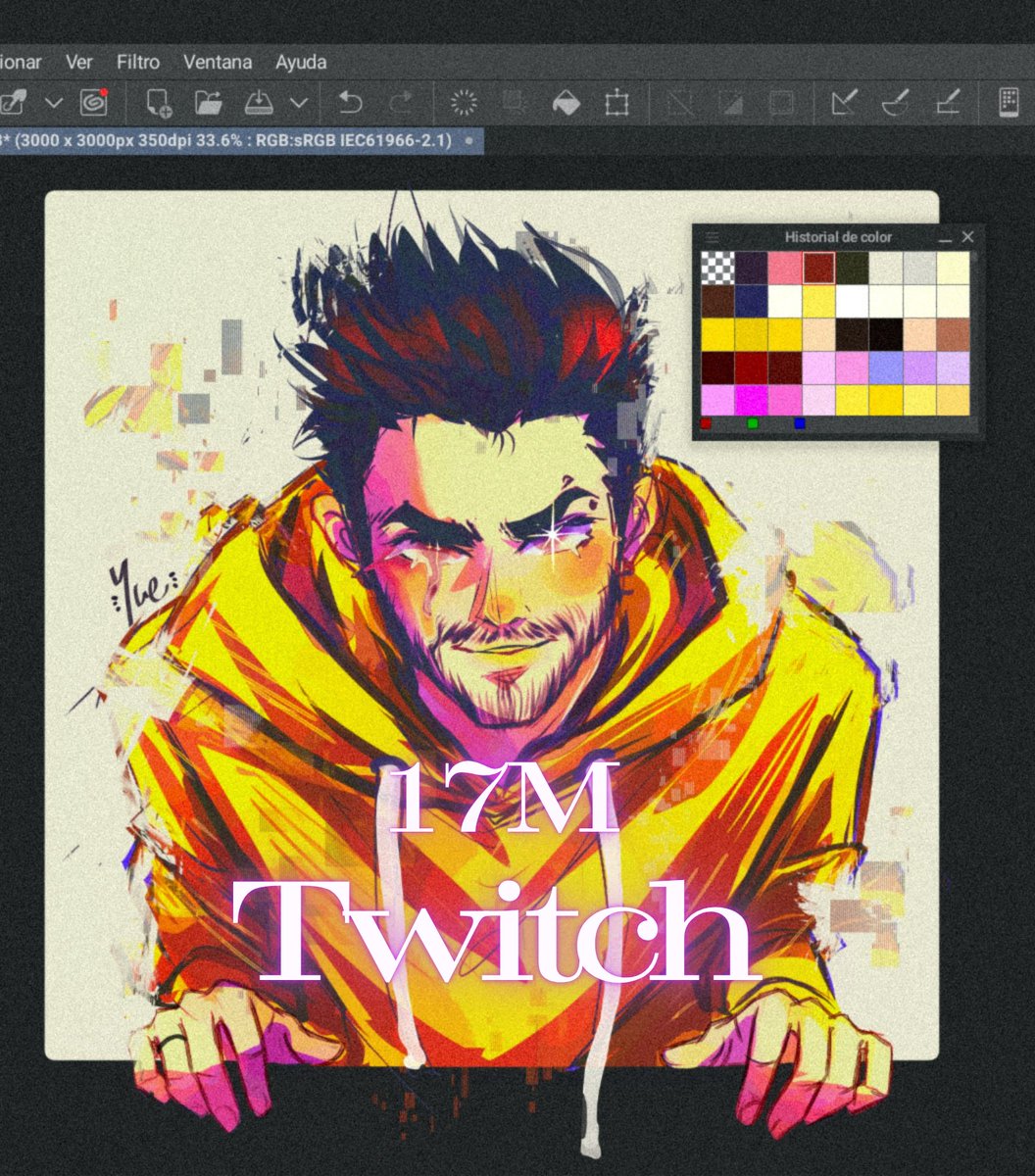Create a new canvas with New icon

[158, 102]
